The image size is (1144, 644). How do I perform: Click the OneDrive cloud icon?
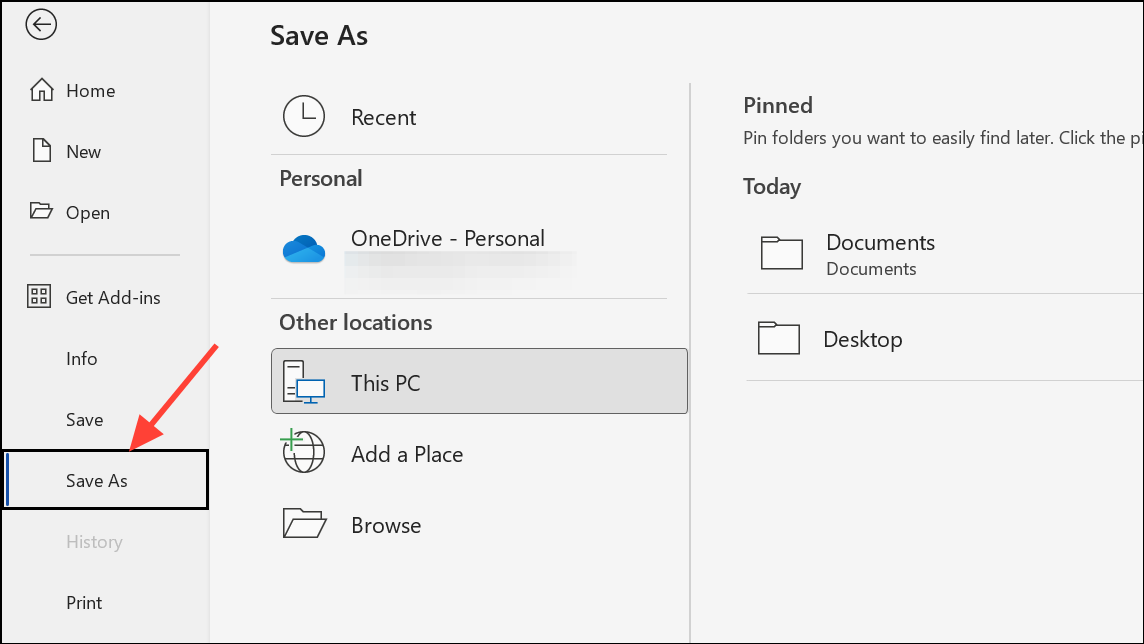pyautogui.click(x=304, y=250)
